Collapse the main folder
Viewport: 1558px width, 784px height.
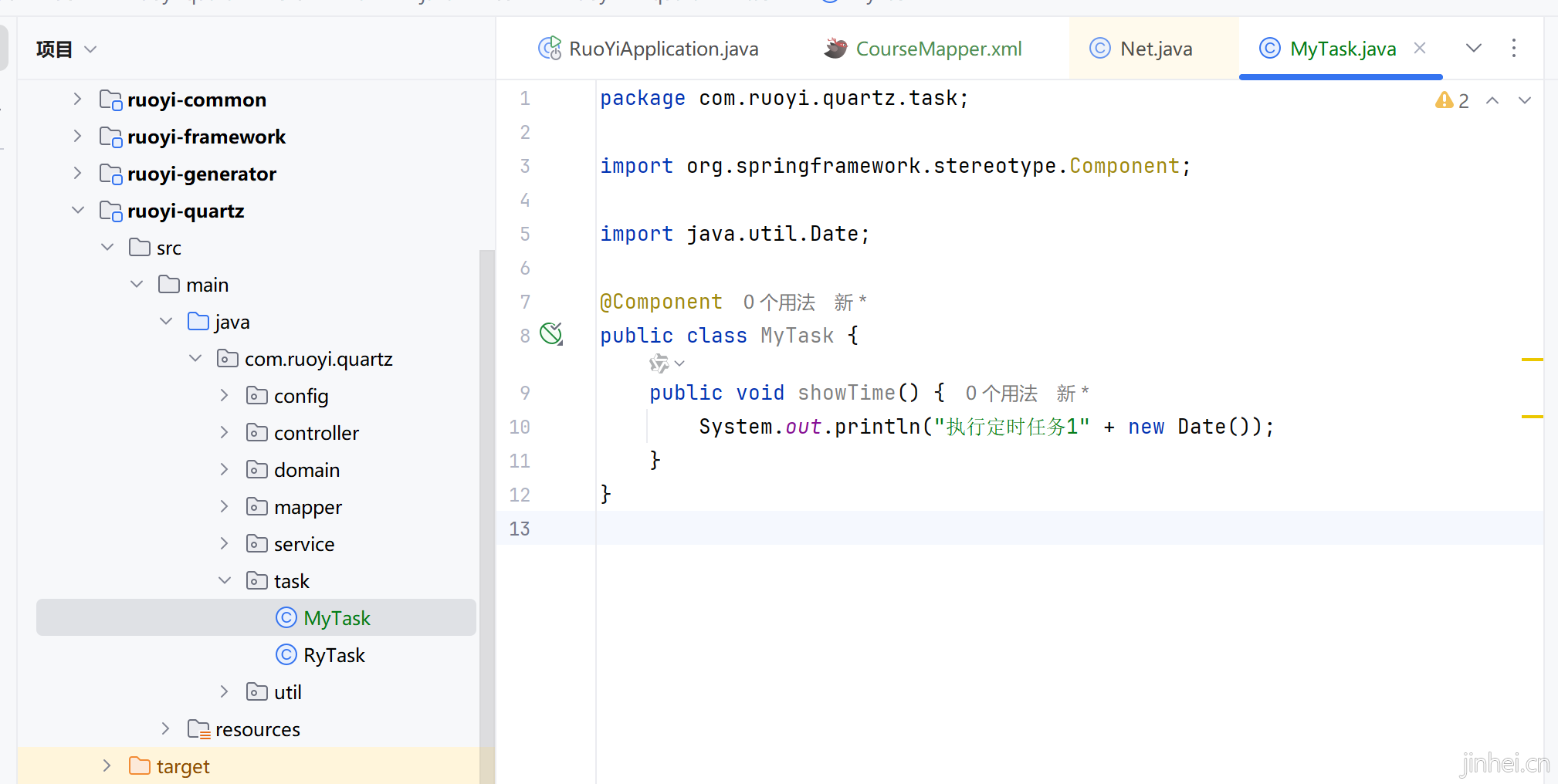point(137,284)
